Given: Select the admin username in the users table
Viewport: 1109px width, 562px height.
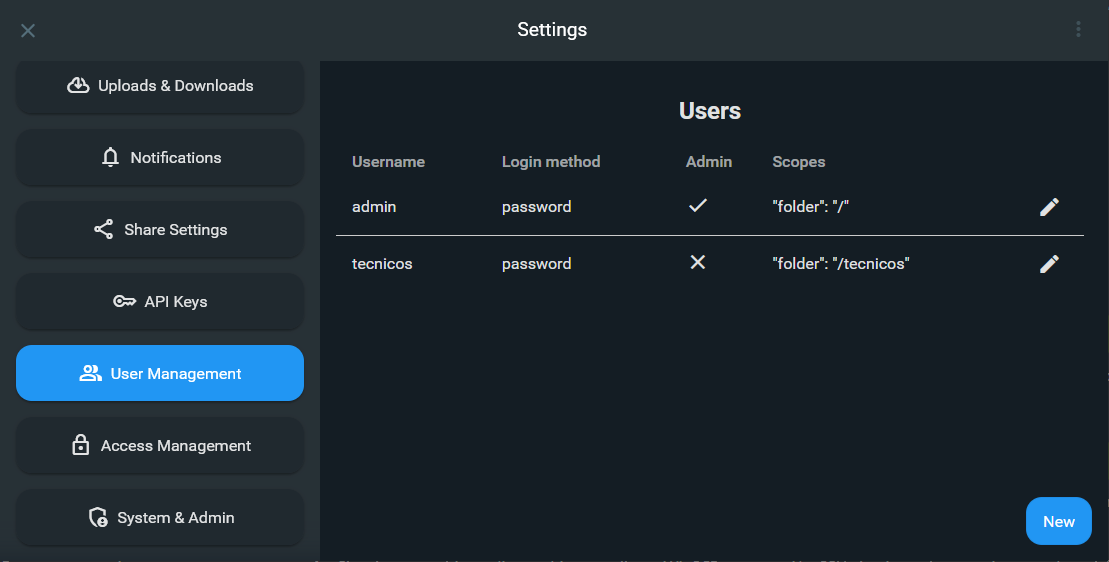Looking at the screenshot, I should 374,207.
